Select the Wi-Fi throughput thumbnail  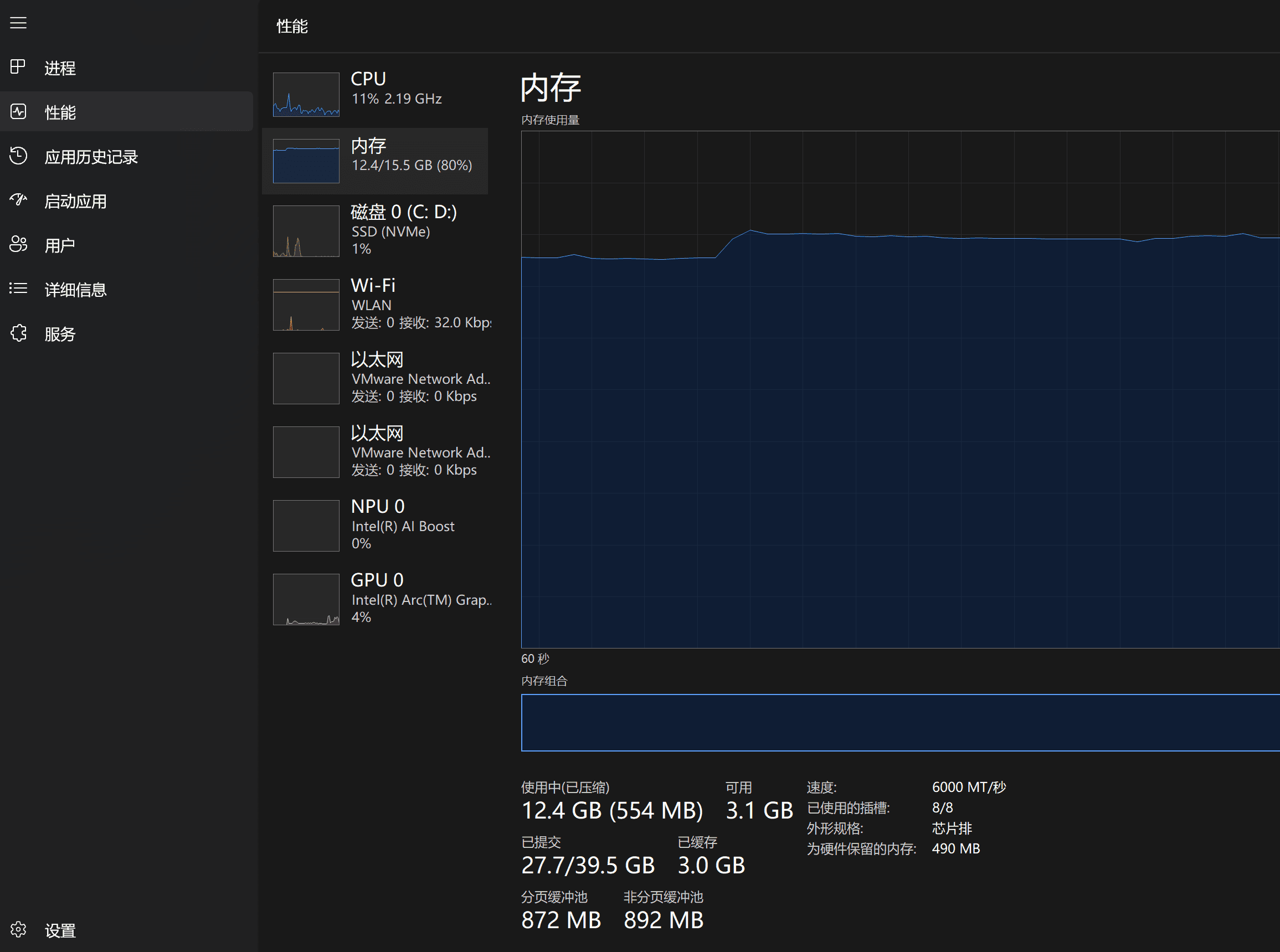click(x=306, y=305)
